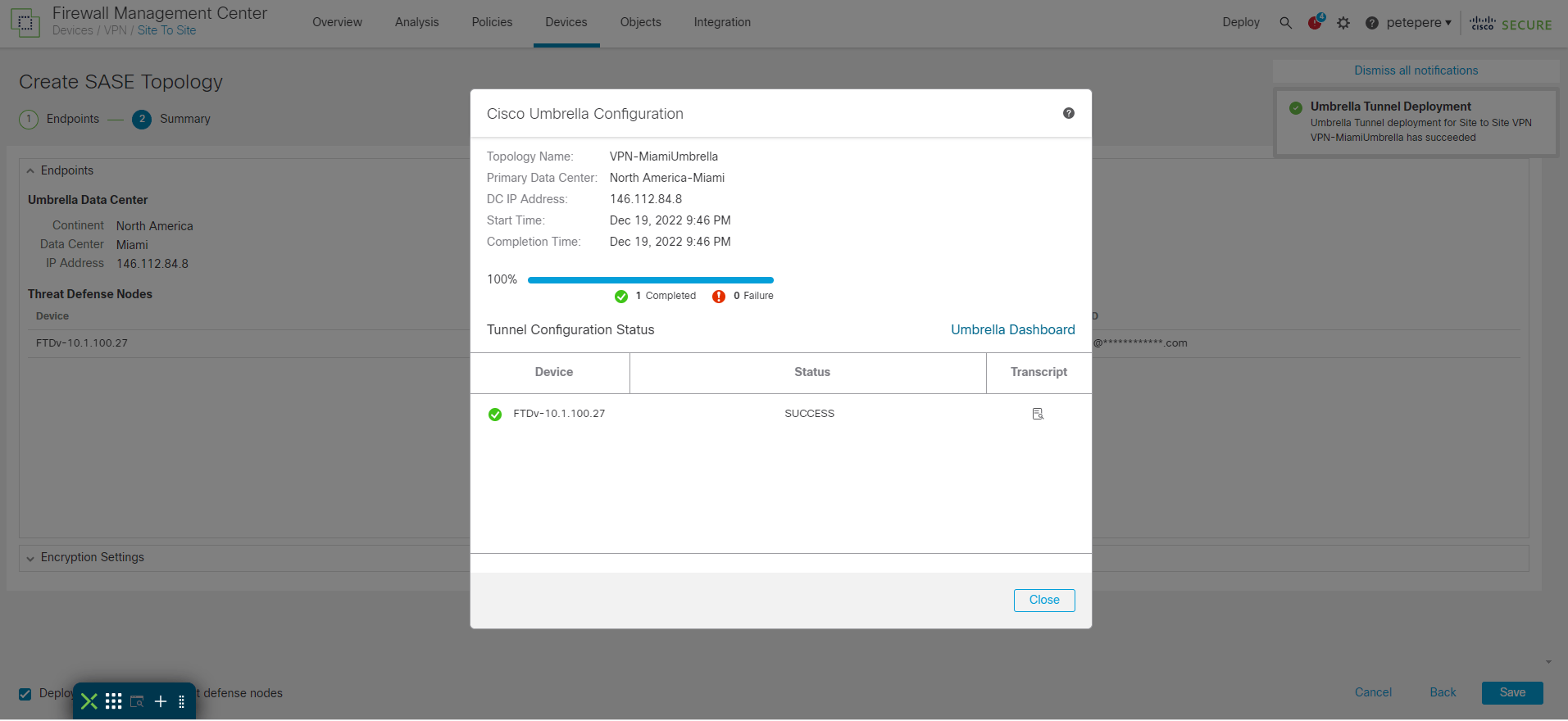Click DC IP Address 146.112.84.8 in dialog
Screen dimensions: 1568x721
pyautogui.click(x=646, y=199)
